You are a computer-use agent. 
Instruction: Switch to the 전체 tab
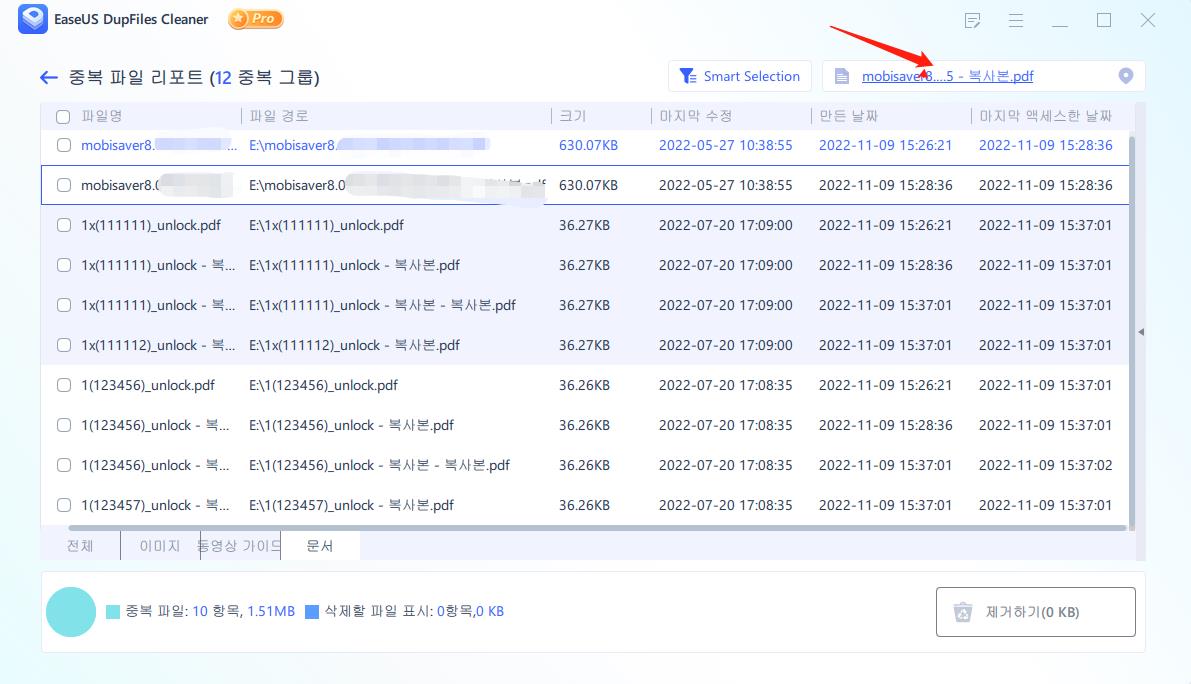(x=81, y=546)
